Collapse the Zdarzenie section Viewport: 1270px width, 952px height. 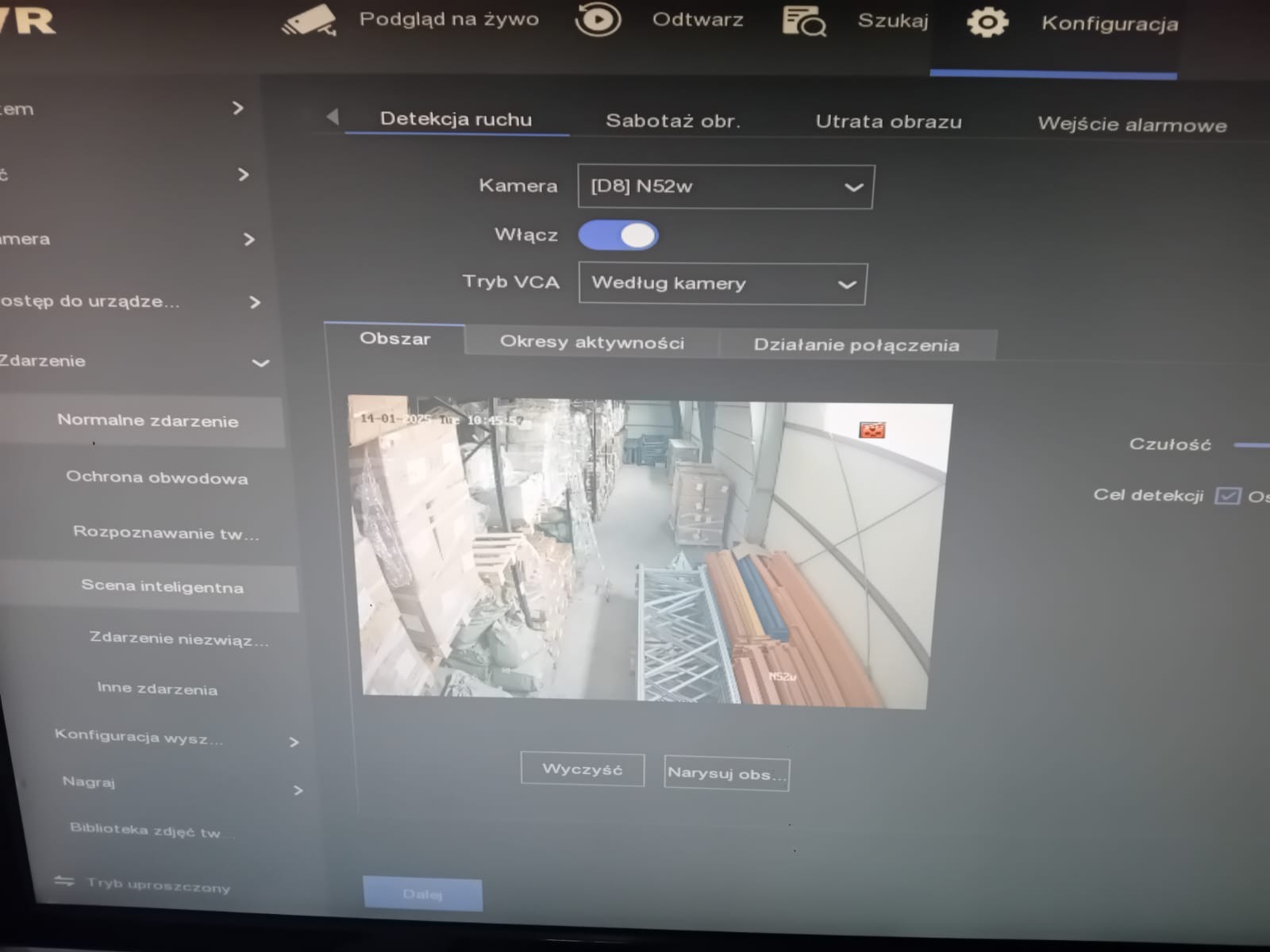pos(260,363)
